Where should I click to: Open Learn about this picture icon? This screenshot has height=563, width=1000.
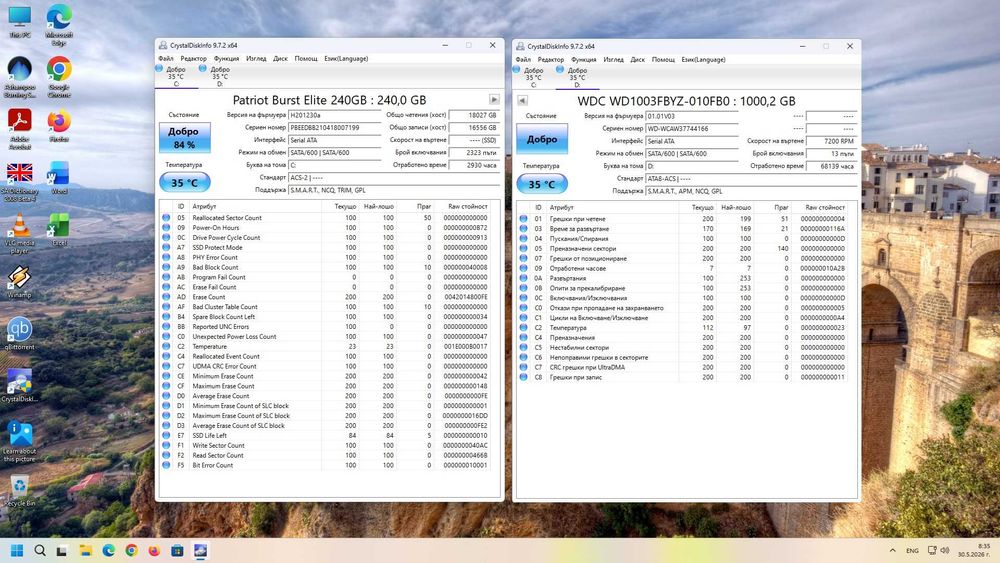tap(20, 441)
